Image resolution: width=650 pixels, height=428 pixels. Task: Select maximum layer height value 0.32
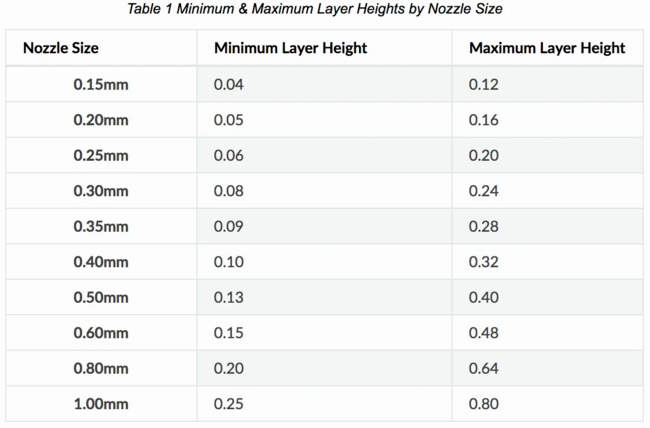tap(484, 262)
